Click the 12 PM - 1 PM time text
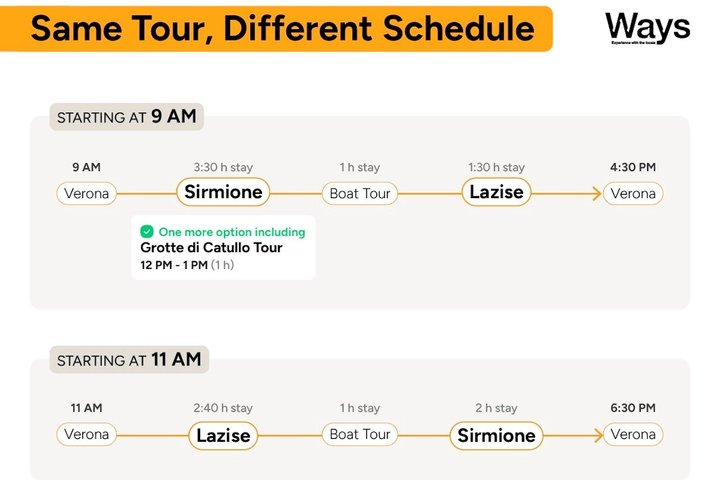Viewport: 720px width, 480px height. 174,265
